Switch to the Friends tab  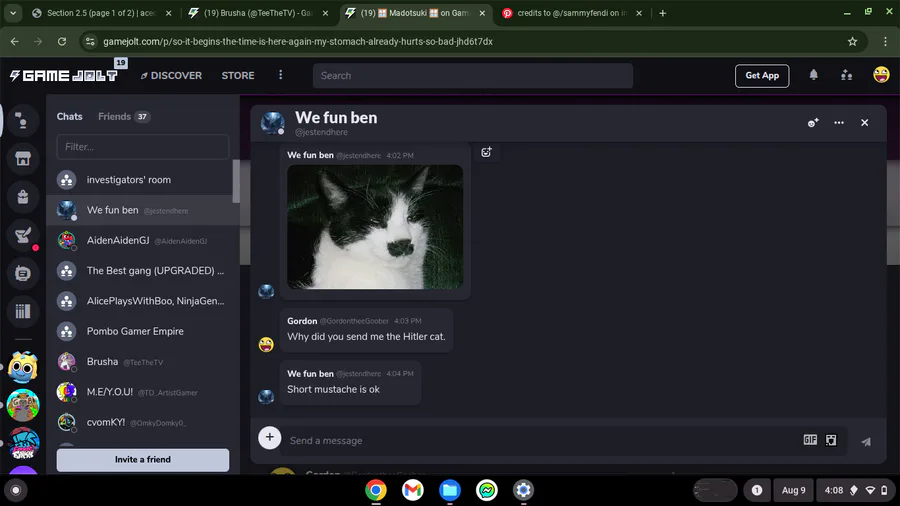tap(123, 116)
